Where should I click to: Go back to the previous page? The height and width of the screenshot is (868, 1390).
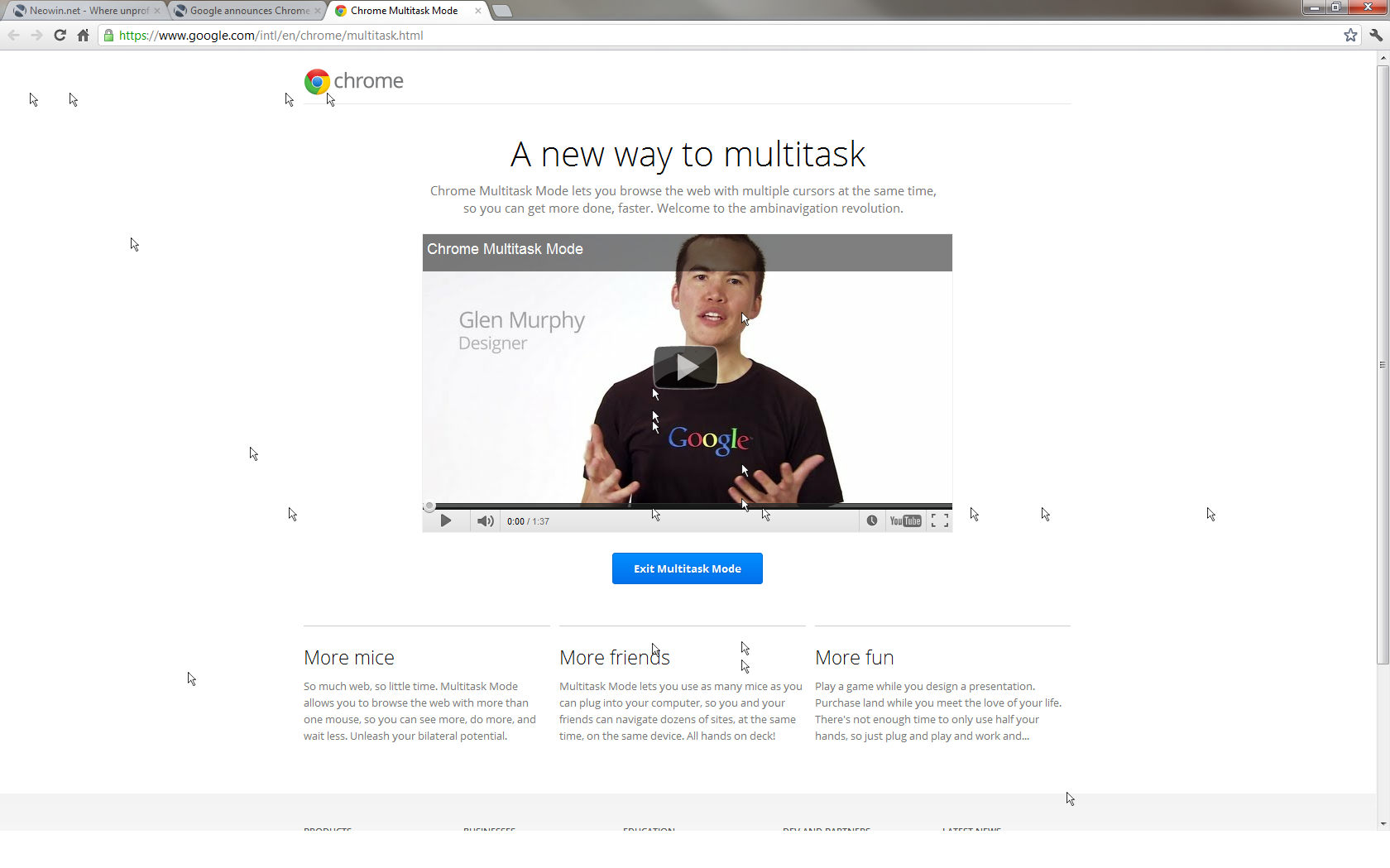13,36
